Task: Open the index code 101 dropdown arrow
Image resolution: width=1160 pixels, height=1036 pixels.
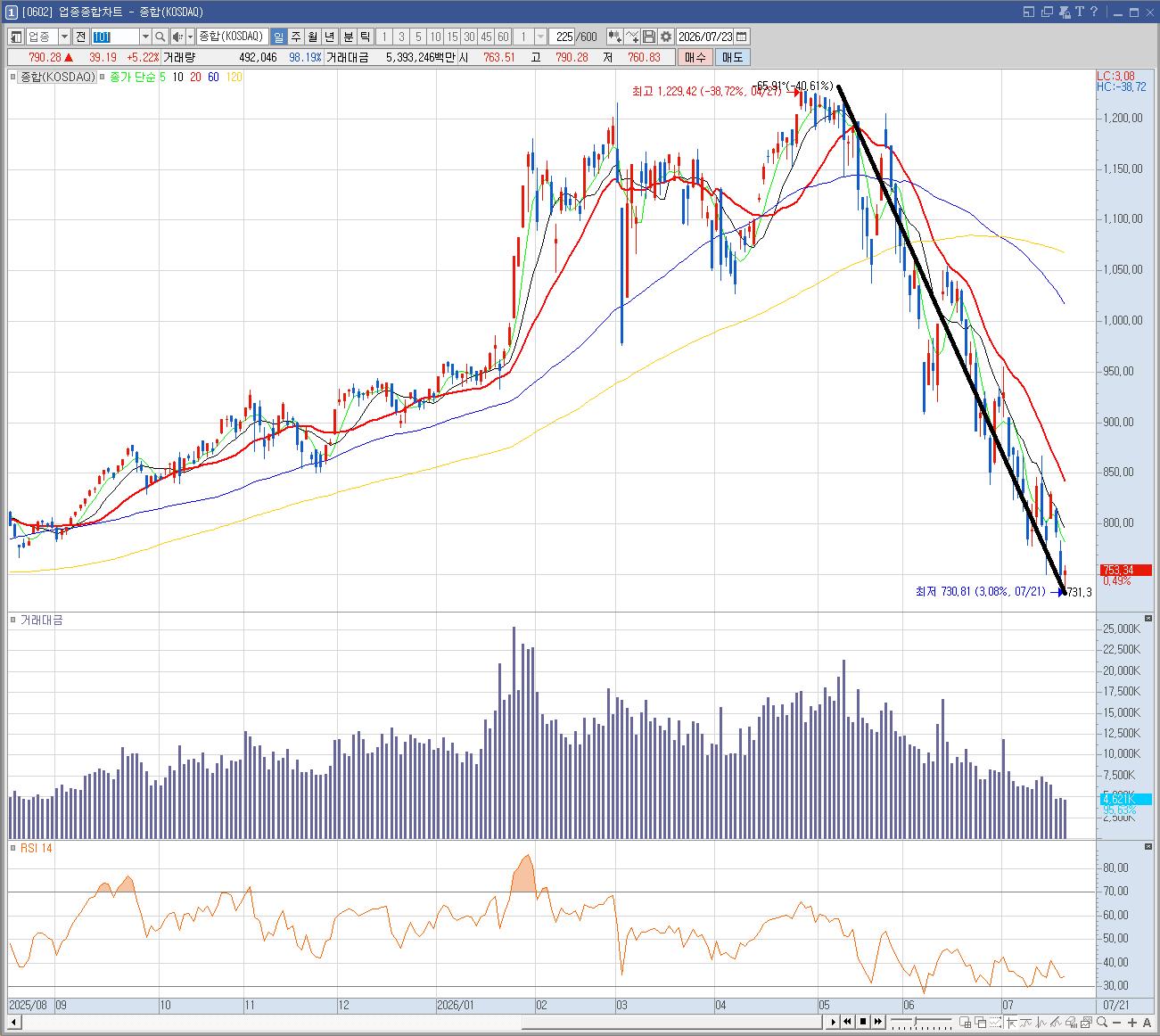Action: click(x=145, y=37)
